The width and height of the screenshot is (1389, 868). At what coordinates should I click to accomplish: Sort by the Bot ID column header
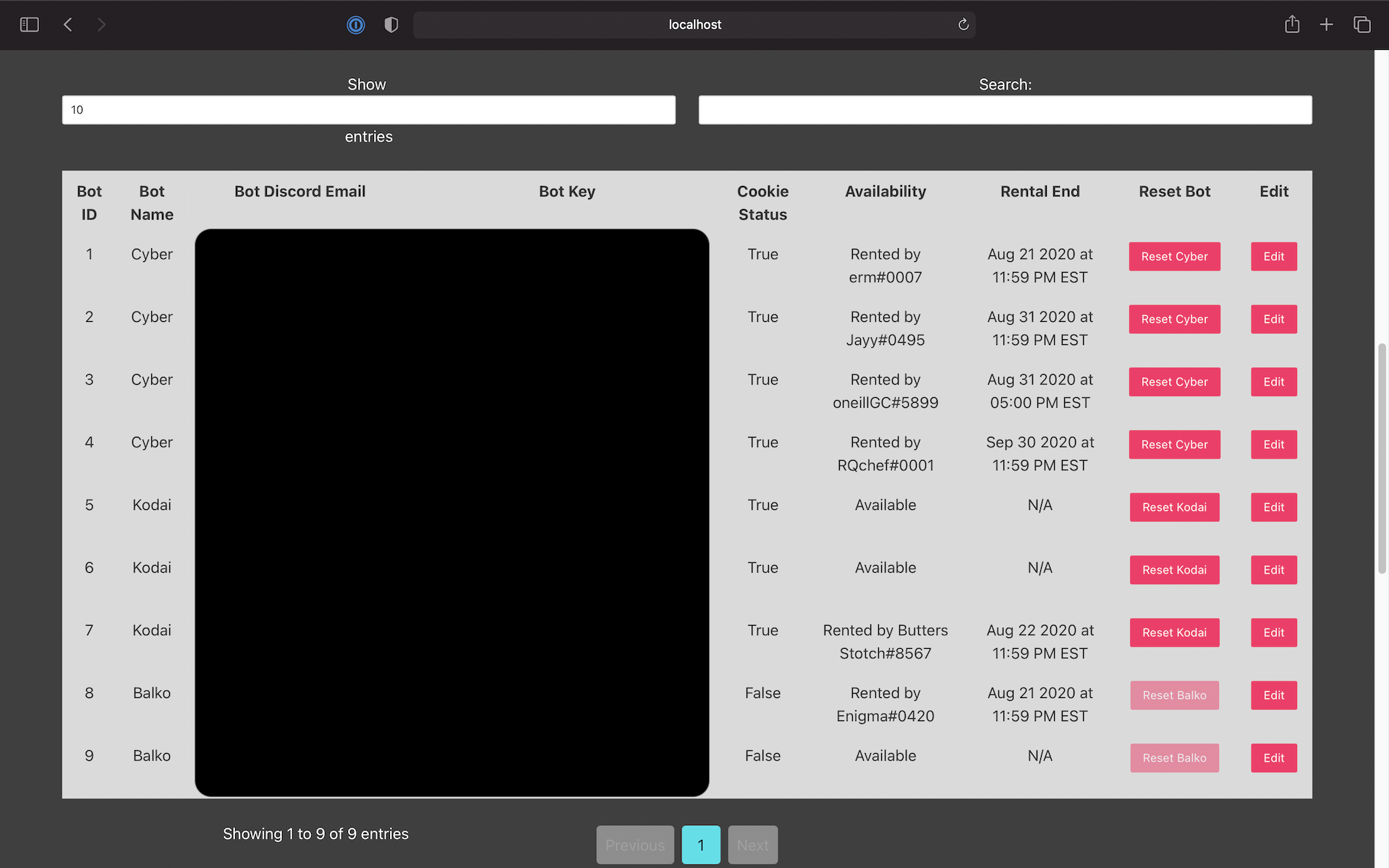click(x=89, y=203)
